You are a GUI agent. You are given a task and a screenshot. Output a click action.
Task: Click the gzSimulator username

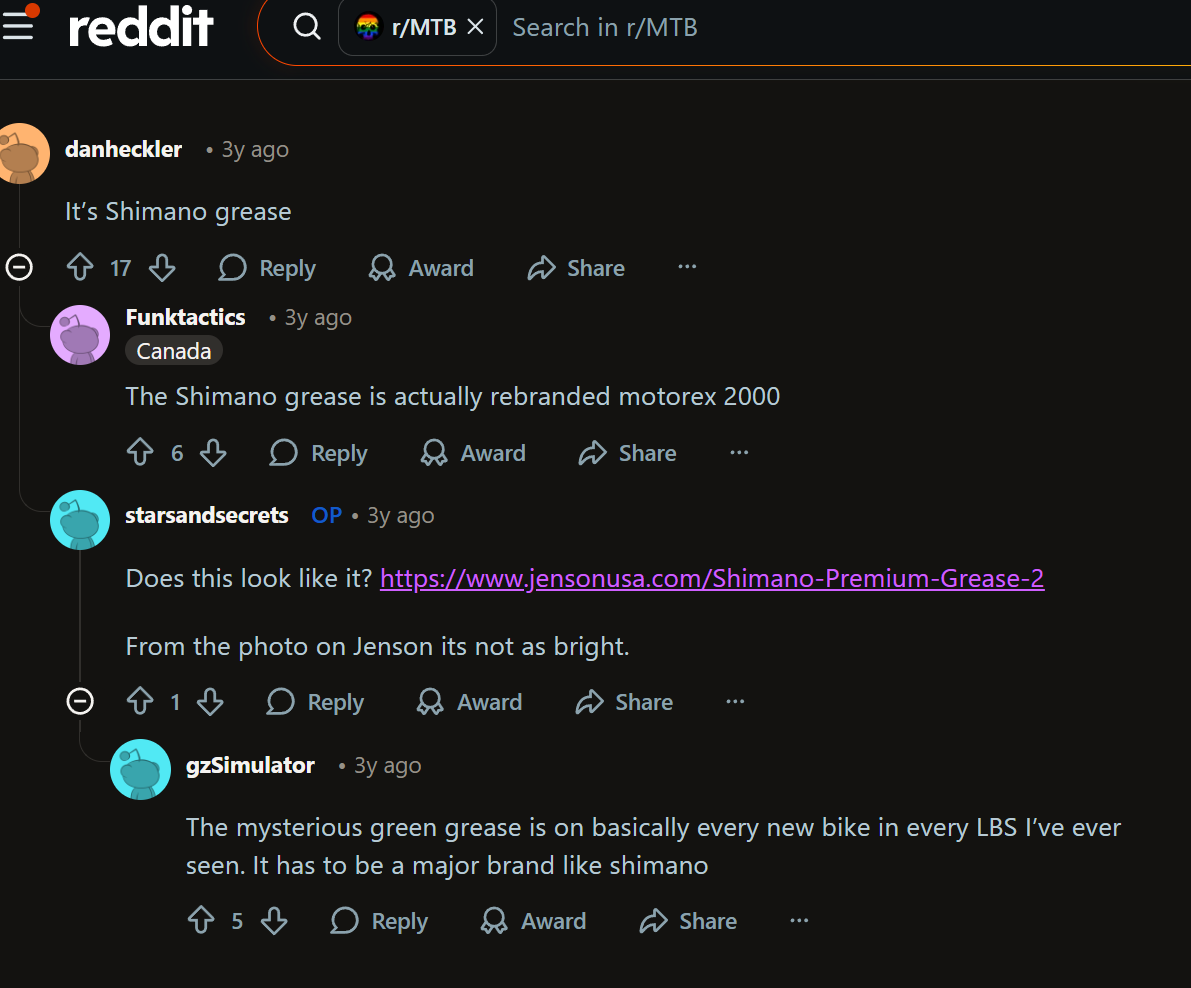[250, 765]
